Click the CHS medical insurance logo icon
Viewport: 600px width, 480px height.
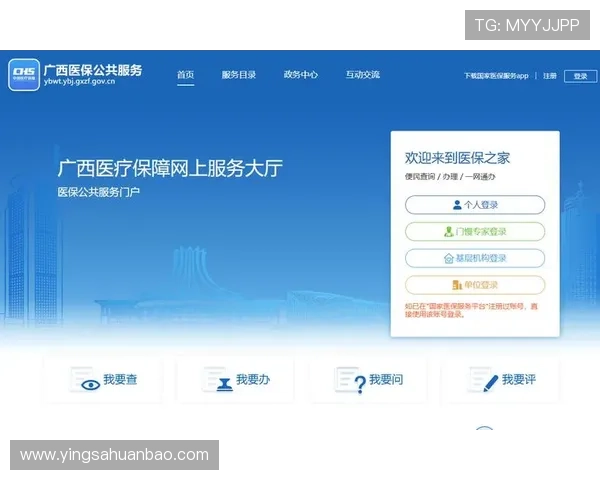(x=24, y=75)
